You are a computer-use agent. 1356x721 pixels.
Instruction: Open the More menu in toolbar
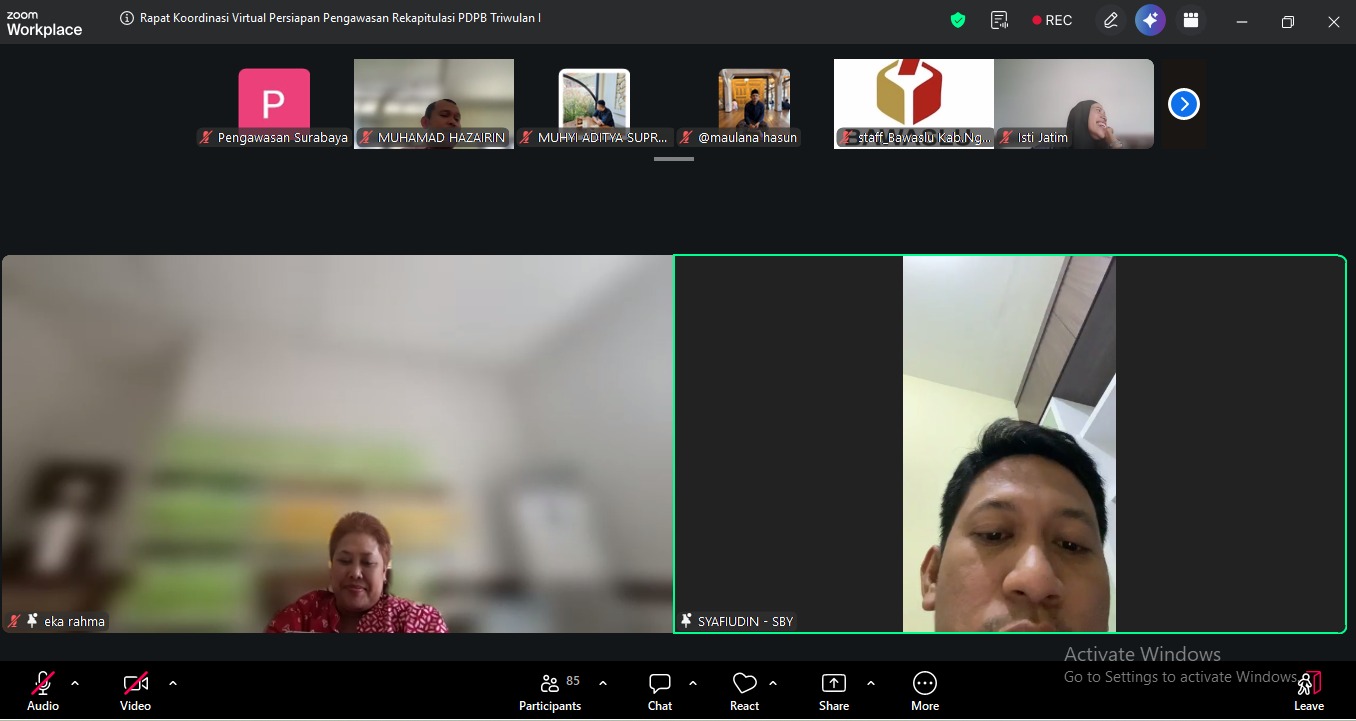point(925,691)
